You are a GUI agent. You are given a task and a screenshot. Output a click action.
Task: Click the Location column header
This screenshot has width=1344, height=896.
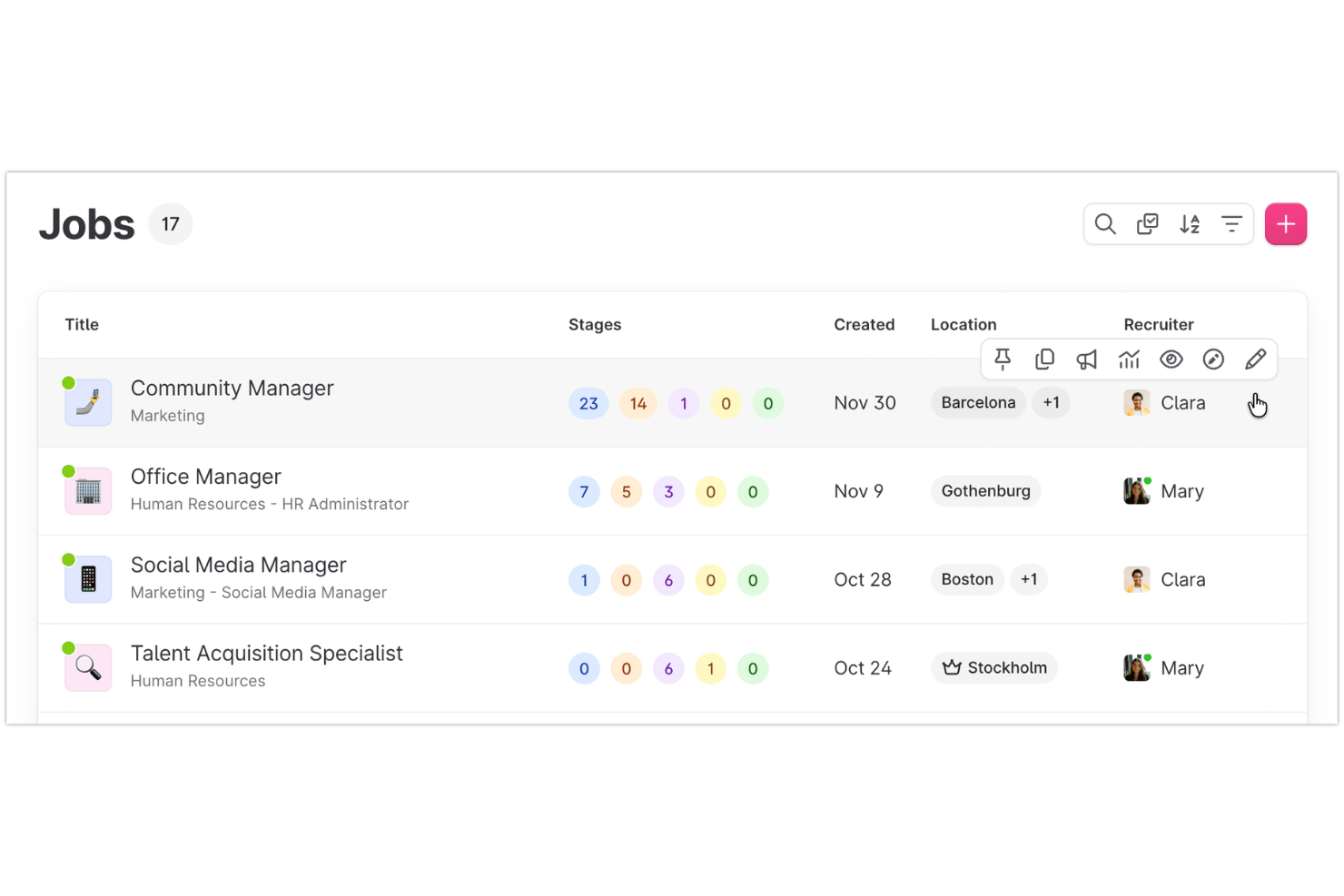point(964,325)
